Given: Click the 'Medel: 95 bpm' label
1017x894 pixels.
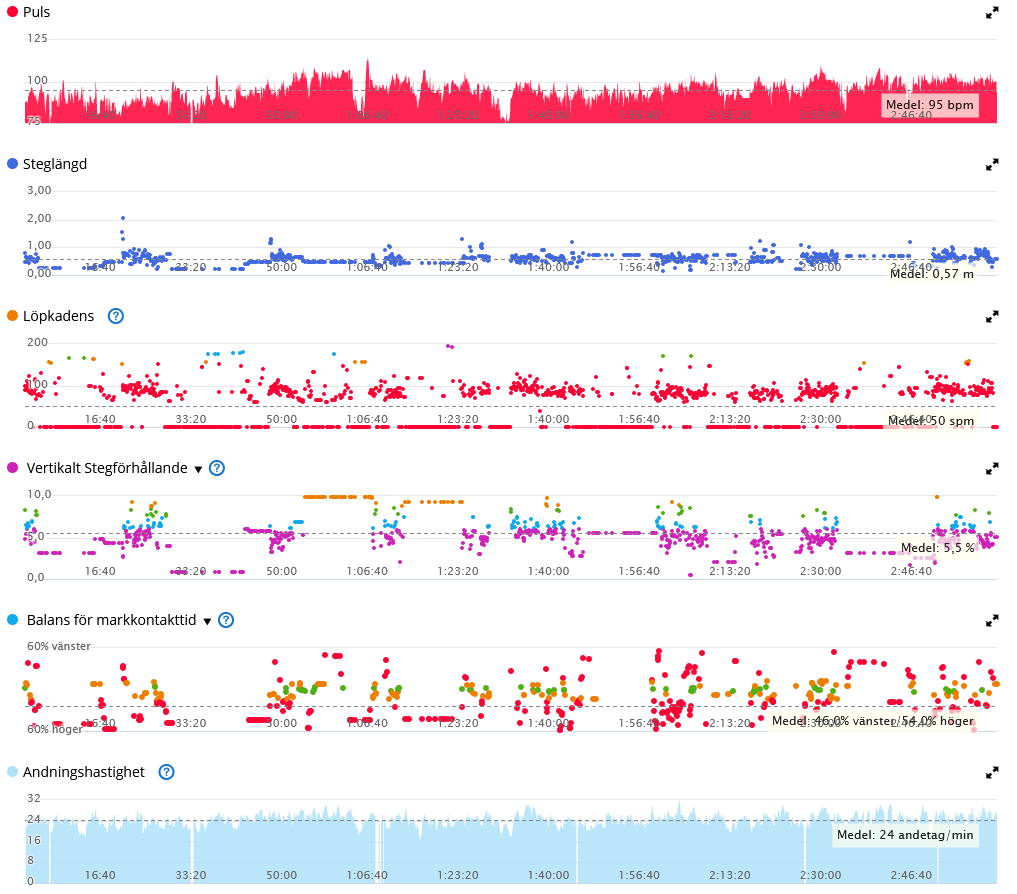Looking at the screenshot, I should tap(929, 104).
